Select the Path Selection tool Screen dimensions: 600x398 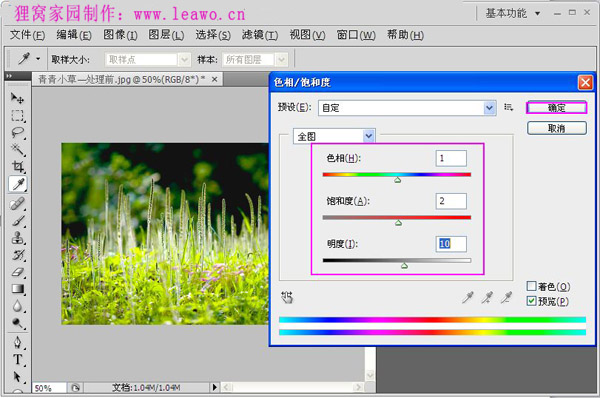click(17, 377)
